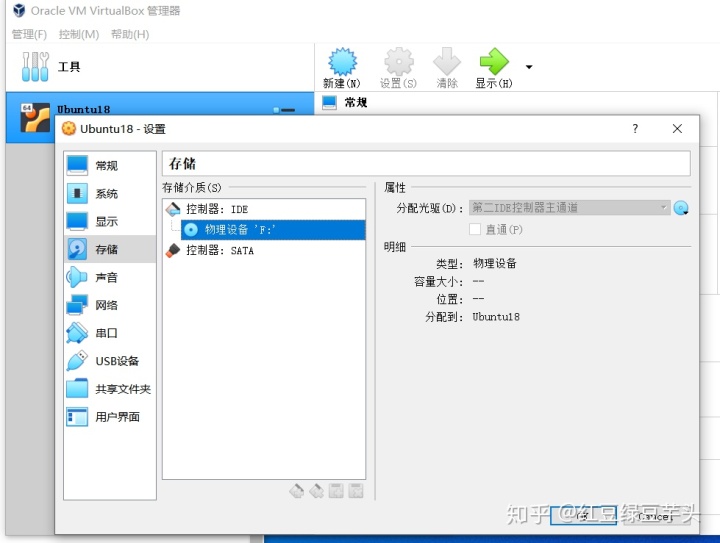Select the 控制器: SATA tree item
The height and width of the screenshot is (543, 720).
[264, 250]
